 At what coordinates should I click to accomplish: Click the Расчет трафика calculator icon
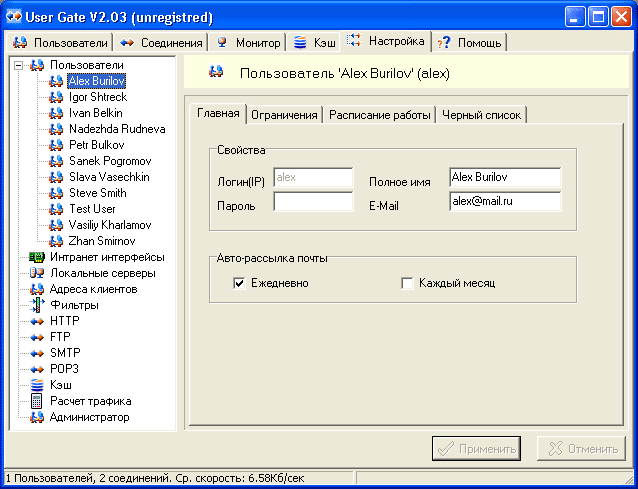coord(37,401)
